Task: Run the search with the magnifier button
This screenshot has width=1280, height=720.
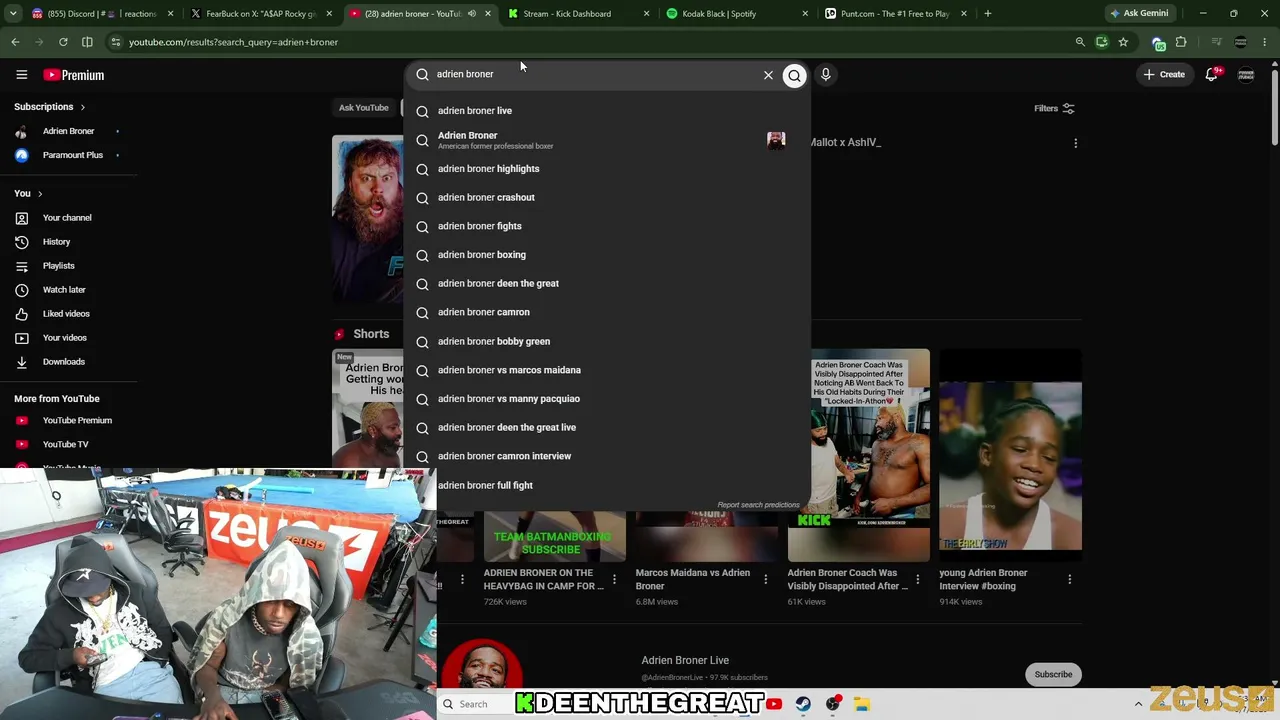Action: click(x=794, y=75)
